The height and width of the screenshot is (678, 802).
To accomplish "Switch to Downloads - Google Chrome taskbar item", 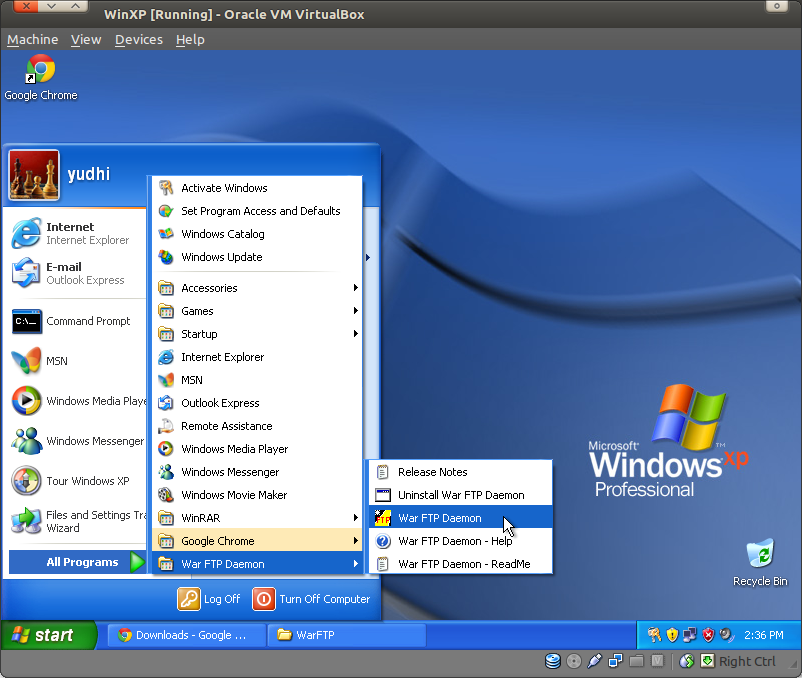I will [x=186, y=635].
